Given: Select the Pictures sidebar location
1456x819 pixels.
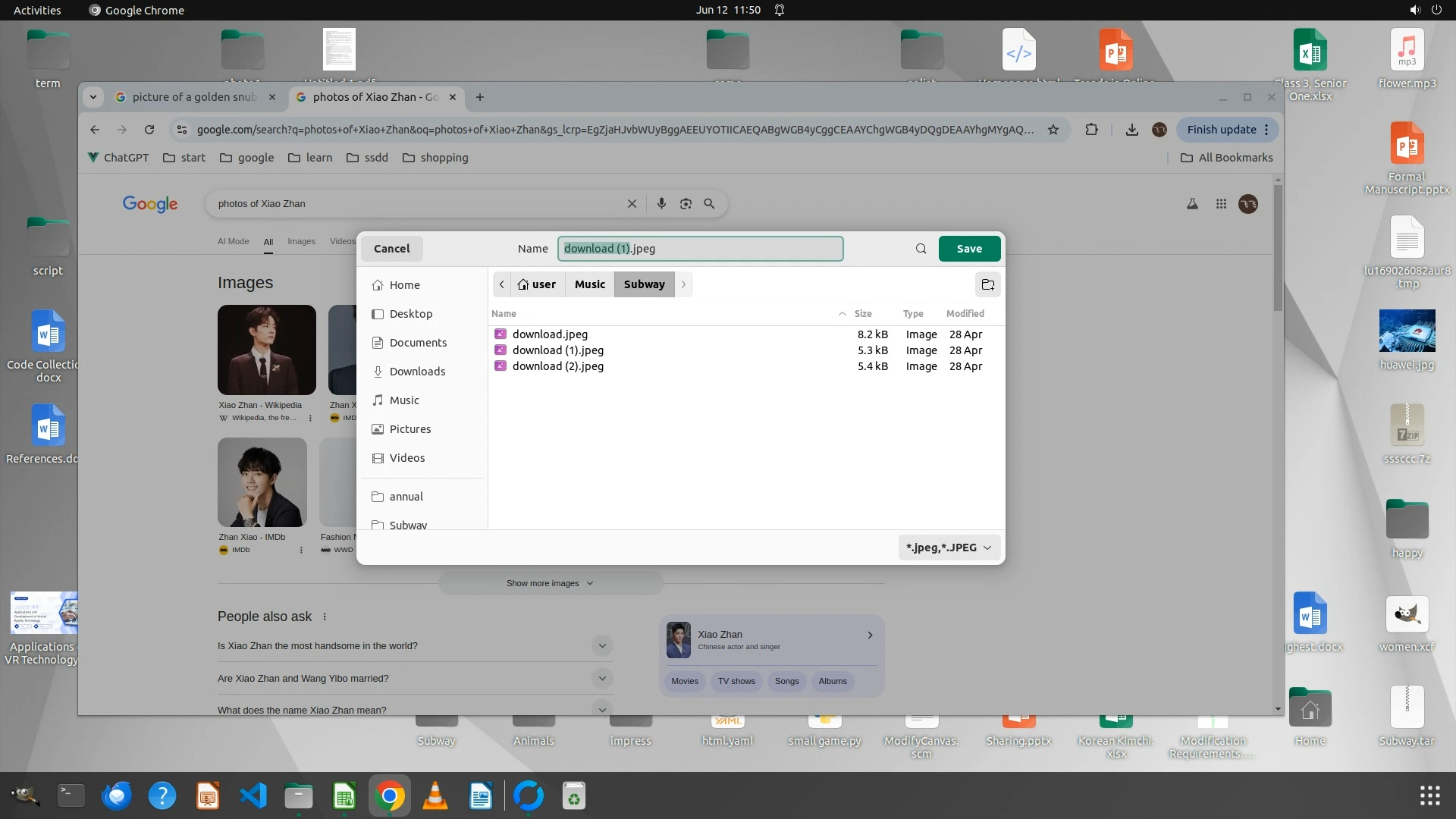Looking at the screenshot, I should coord(409,429).
